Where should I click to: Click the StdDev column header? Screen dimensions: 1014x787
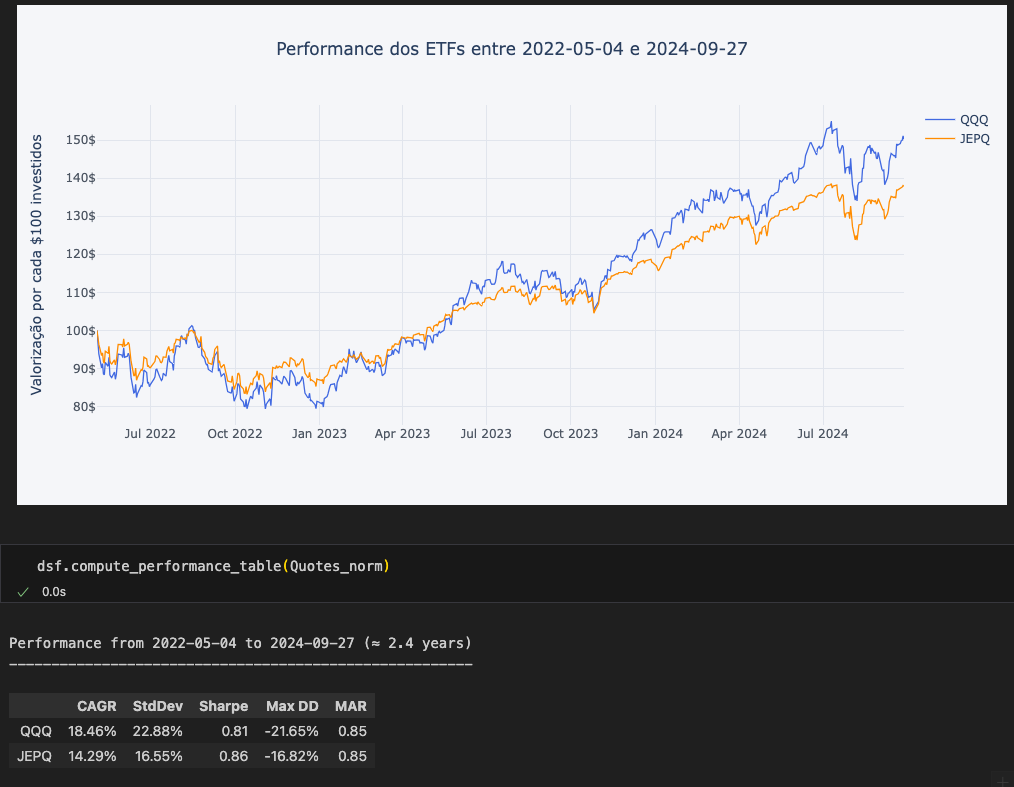click(157, 706)
